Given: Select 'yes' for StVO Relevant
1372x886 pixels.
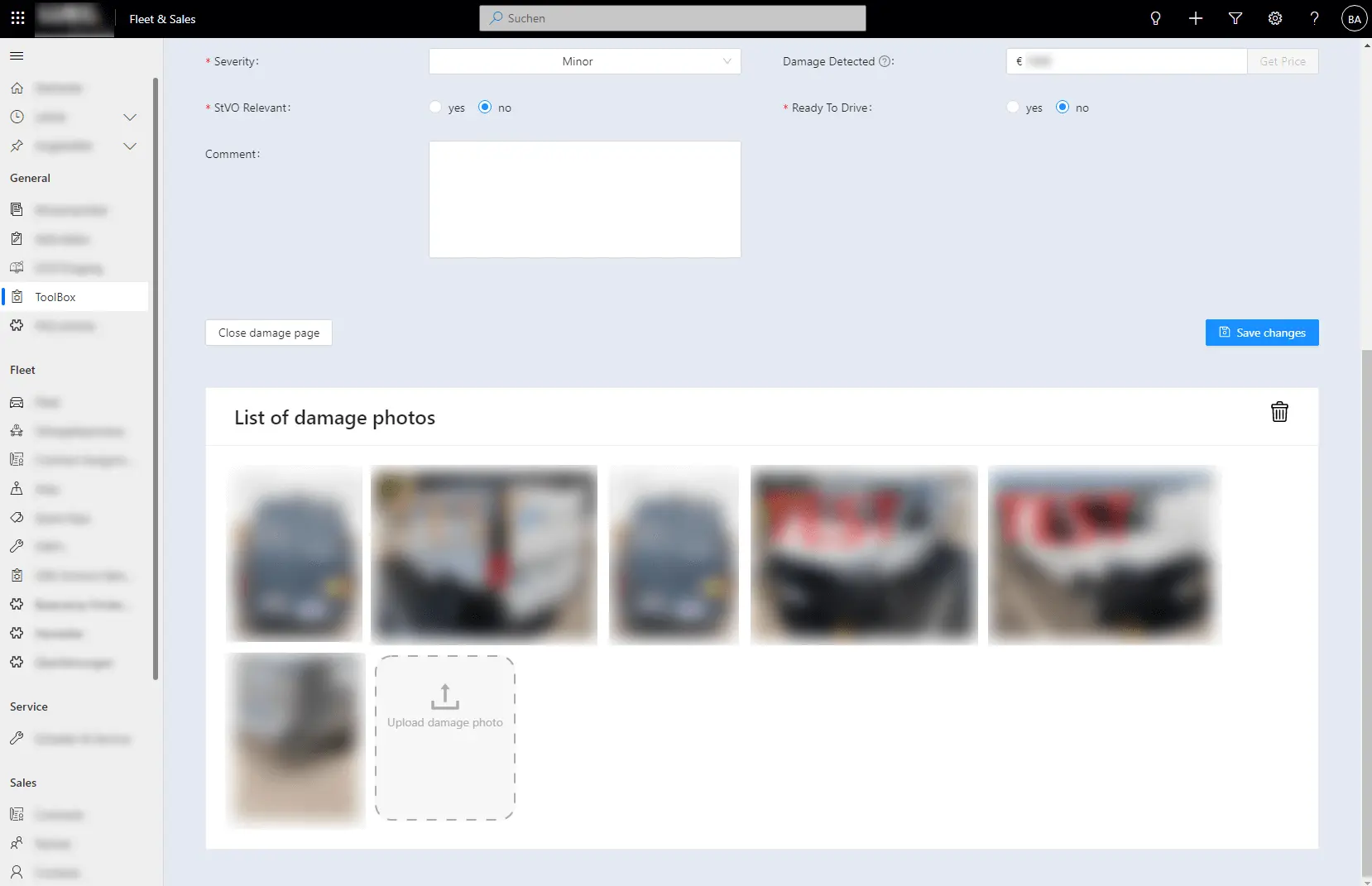Looking at the screenshot, I should 435,108.
